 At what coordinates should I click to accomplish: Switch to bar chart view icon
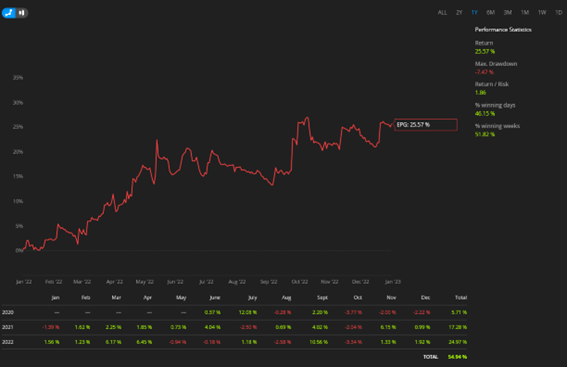(x=22, y=13)
